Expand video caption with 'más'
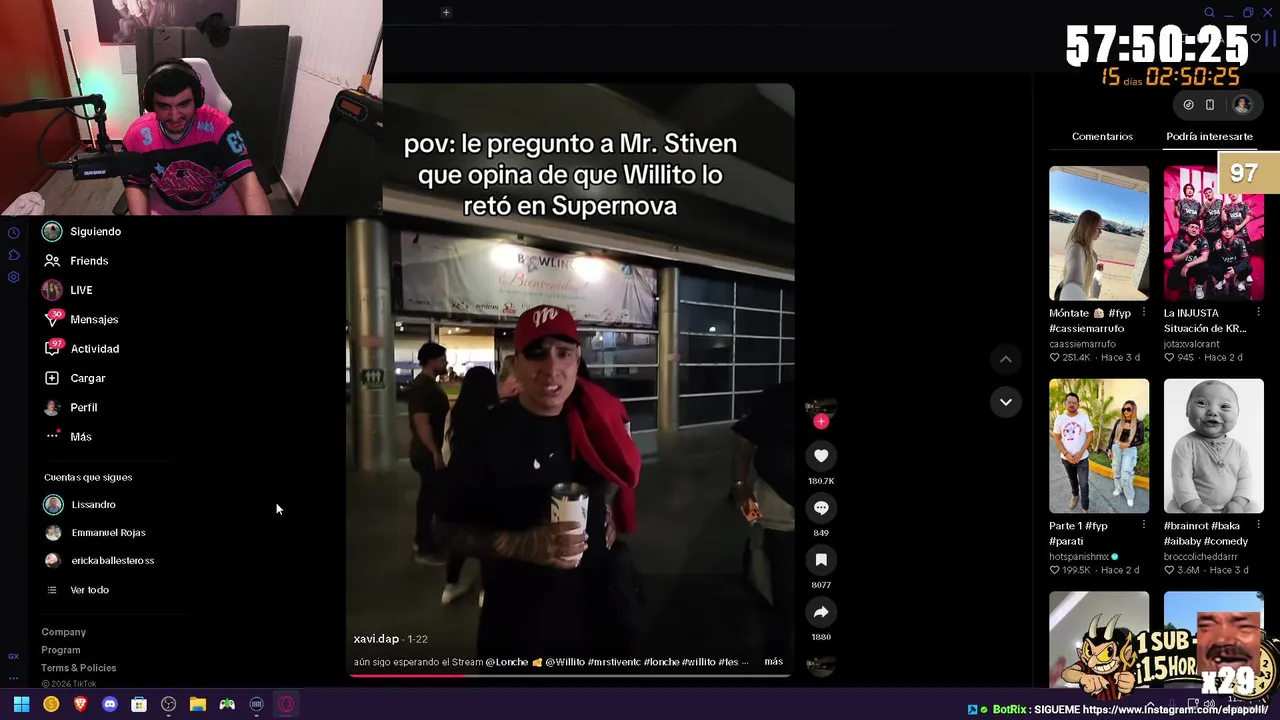Image resolution: width=1280 pixels, height=720 pixels. [773, 661]
